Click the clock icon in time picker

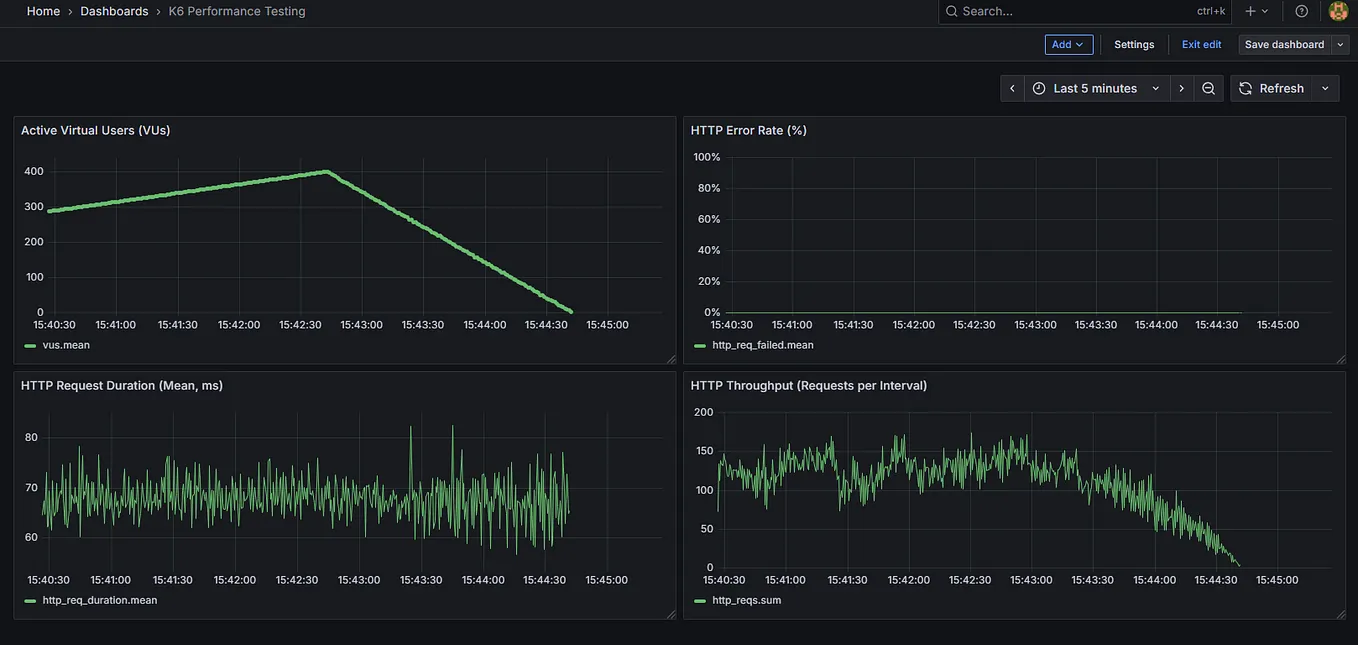coord(1039,88)
